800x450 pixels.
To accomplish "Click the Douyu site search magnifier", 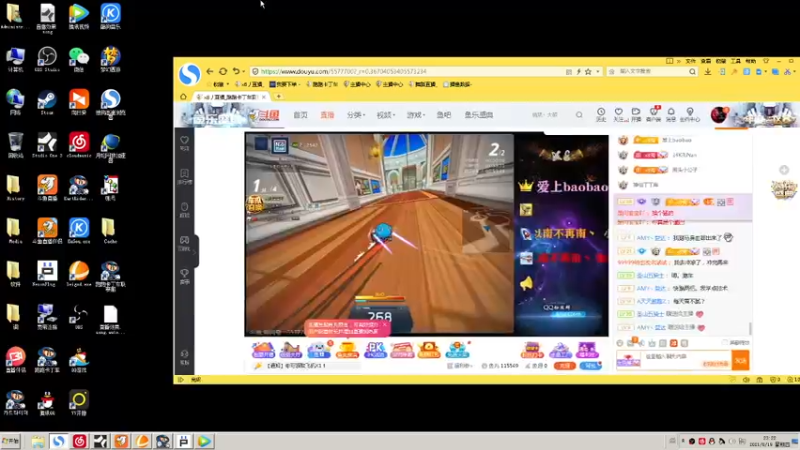I will 579,115.
